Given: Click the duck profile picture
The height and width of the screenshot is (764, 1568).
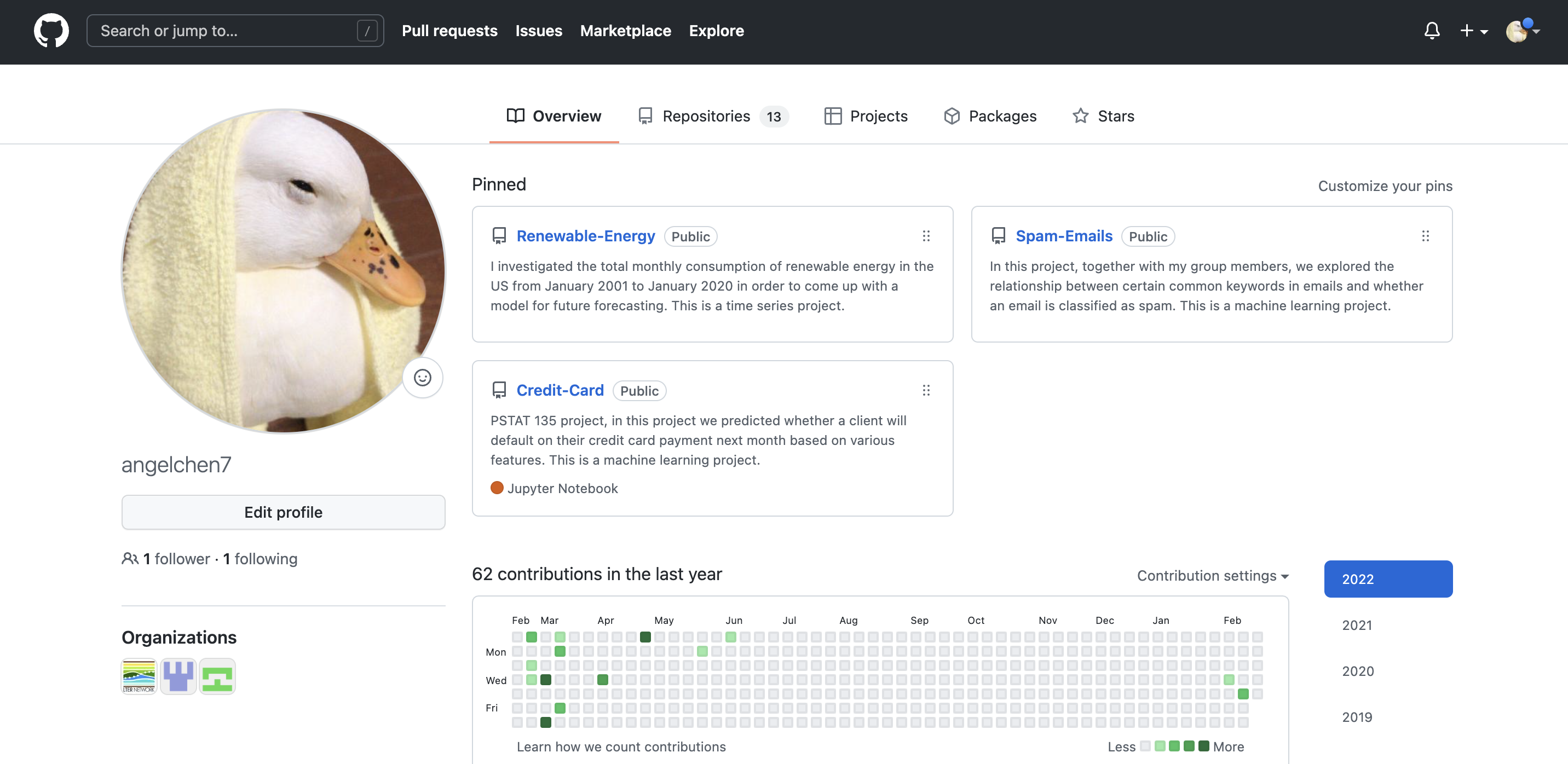Looking at the screenshot, I should pyautogui.click(x=283, y=271).
